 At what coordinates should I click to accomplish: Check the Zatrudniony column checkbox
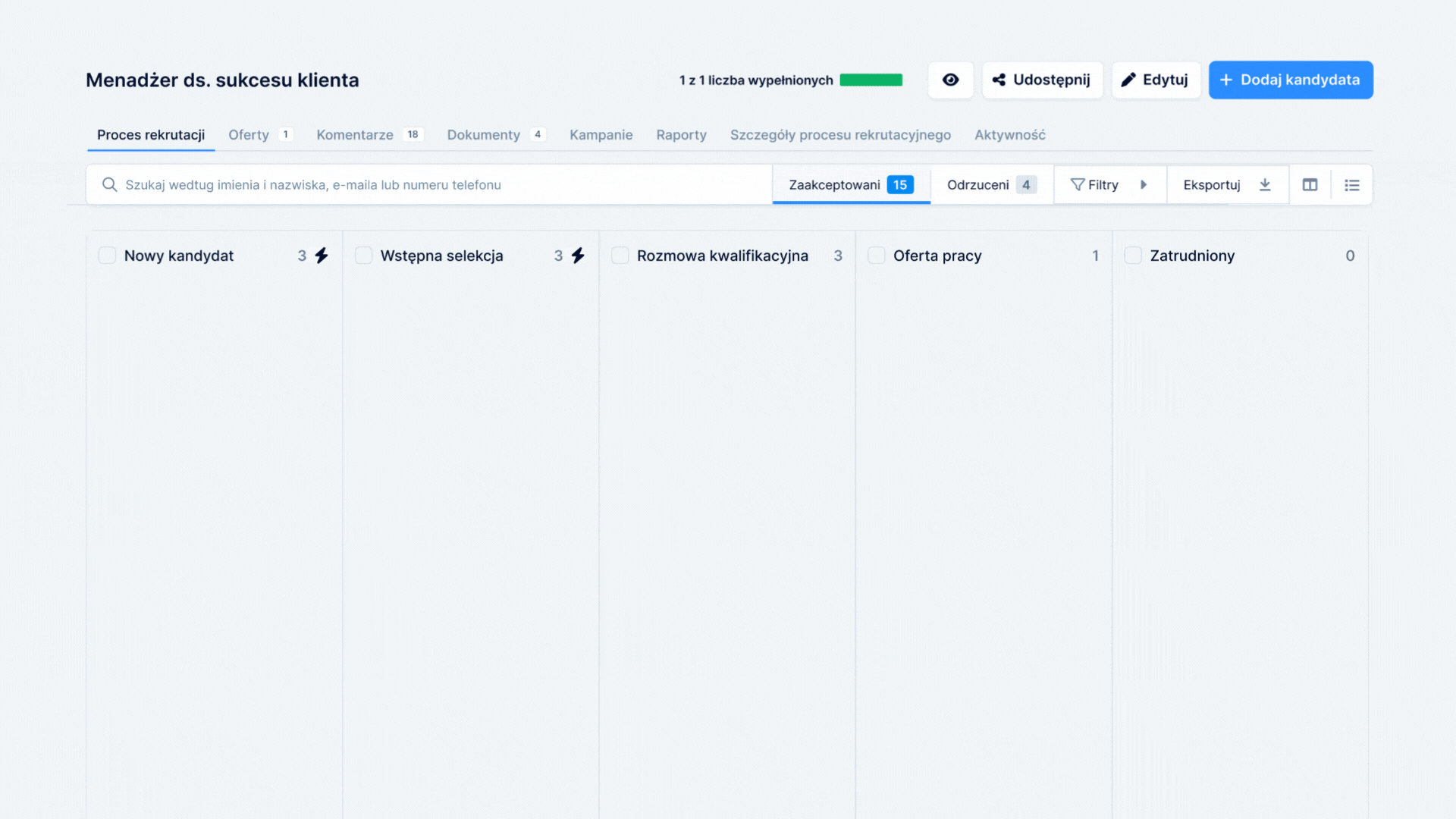click(x=1133, y=256)
